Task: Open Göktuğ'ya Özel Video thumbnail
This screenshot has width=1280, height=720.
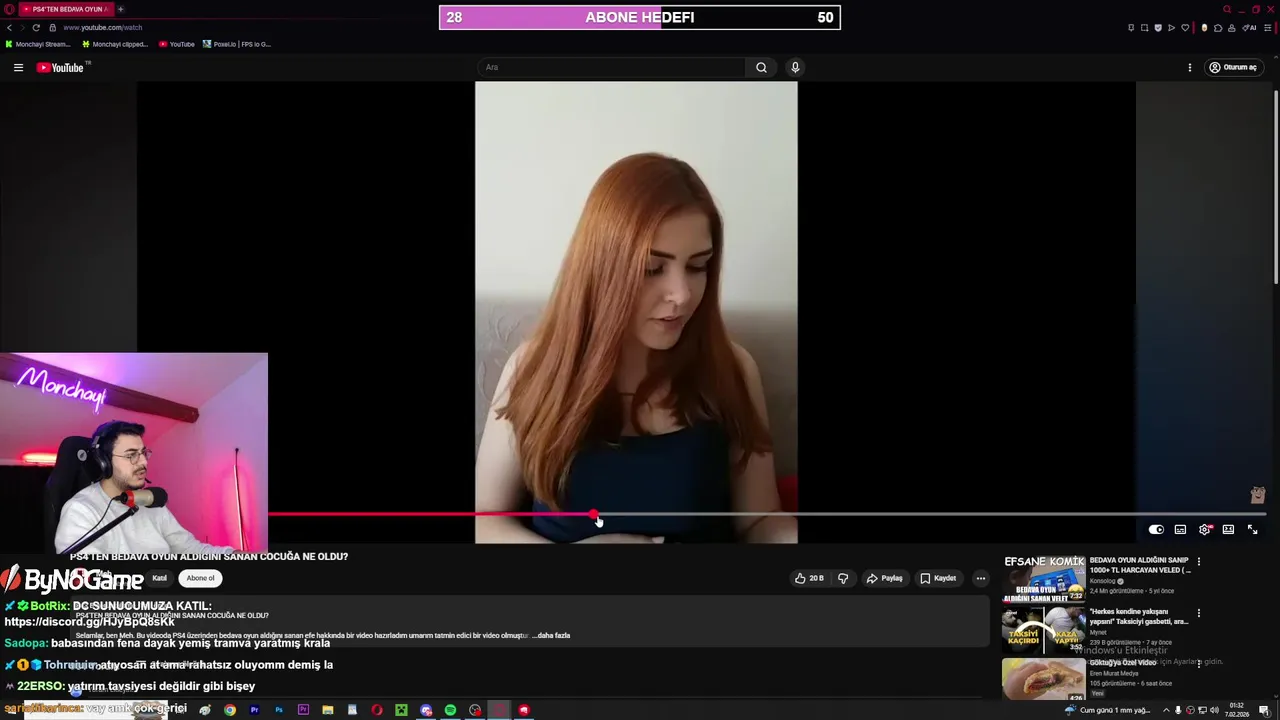Action: point(1043,679)
